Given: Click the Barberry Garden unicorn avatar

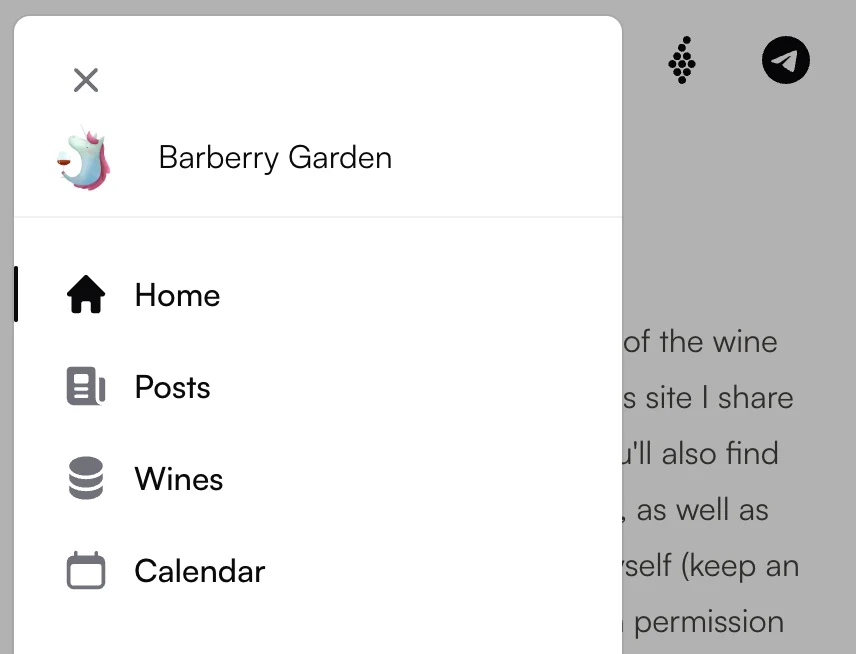Looking at the screenshot, I should click(85, 157).
